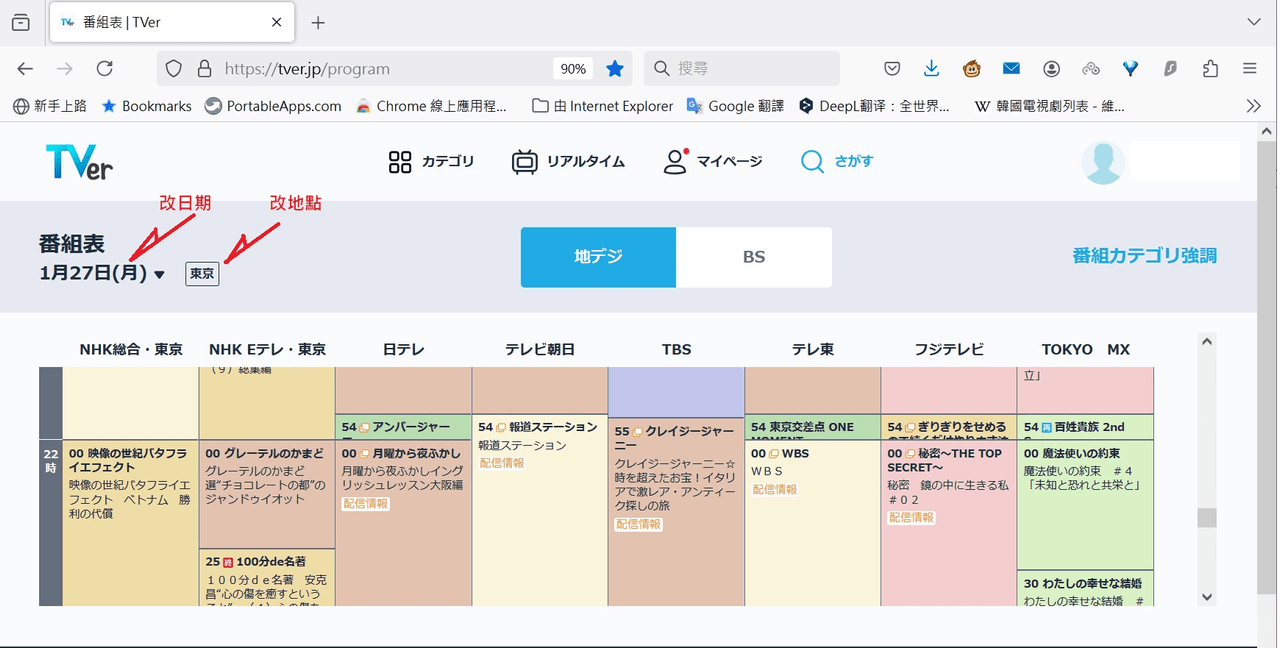Click the schedule vertical scrollbar thumb
The width and height of the screenshot is (1280, 648).
(1207, 517)
